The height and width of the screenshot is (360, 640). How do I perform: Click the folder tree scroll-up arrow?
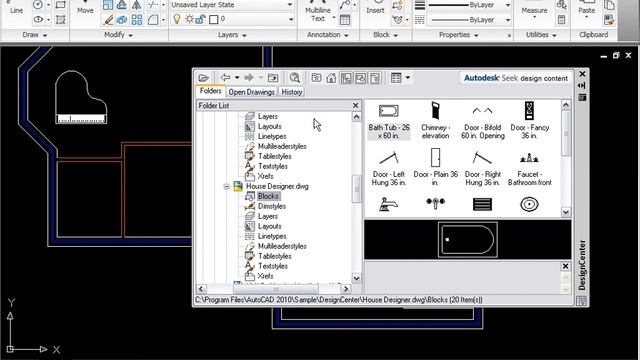[356, 117]
